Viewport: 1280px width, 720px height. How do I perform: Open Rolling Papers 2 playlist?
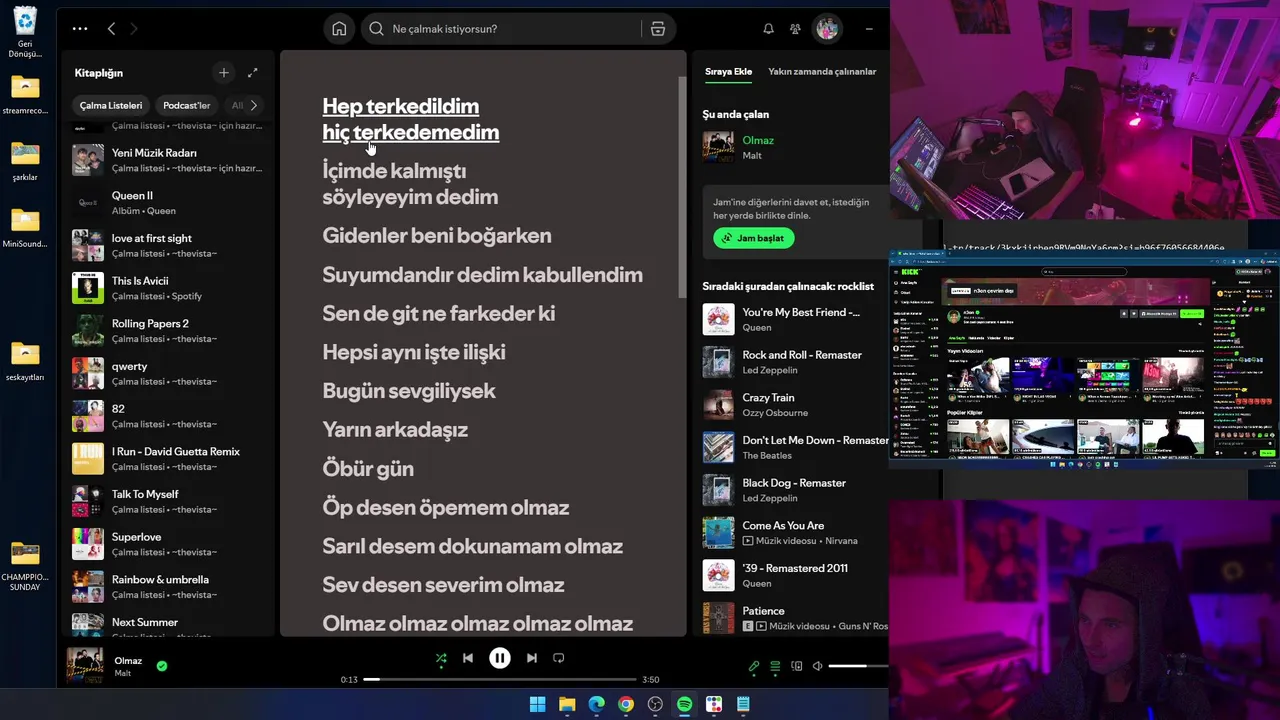[168, 331]
